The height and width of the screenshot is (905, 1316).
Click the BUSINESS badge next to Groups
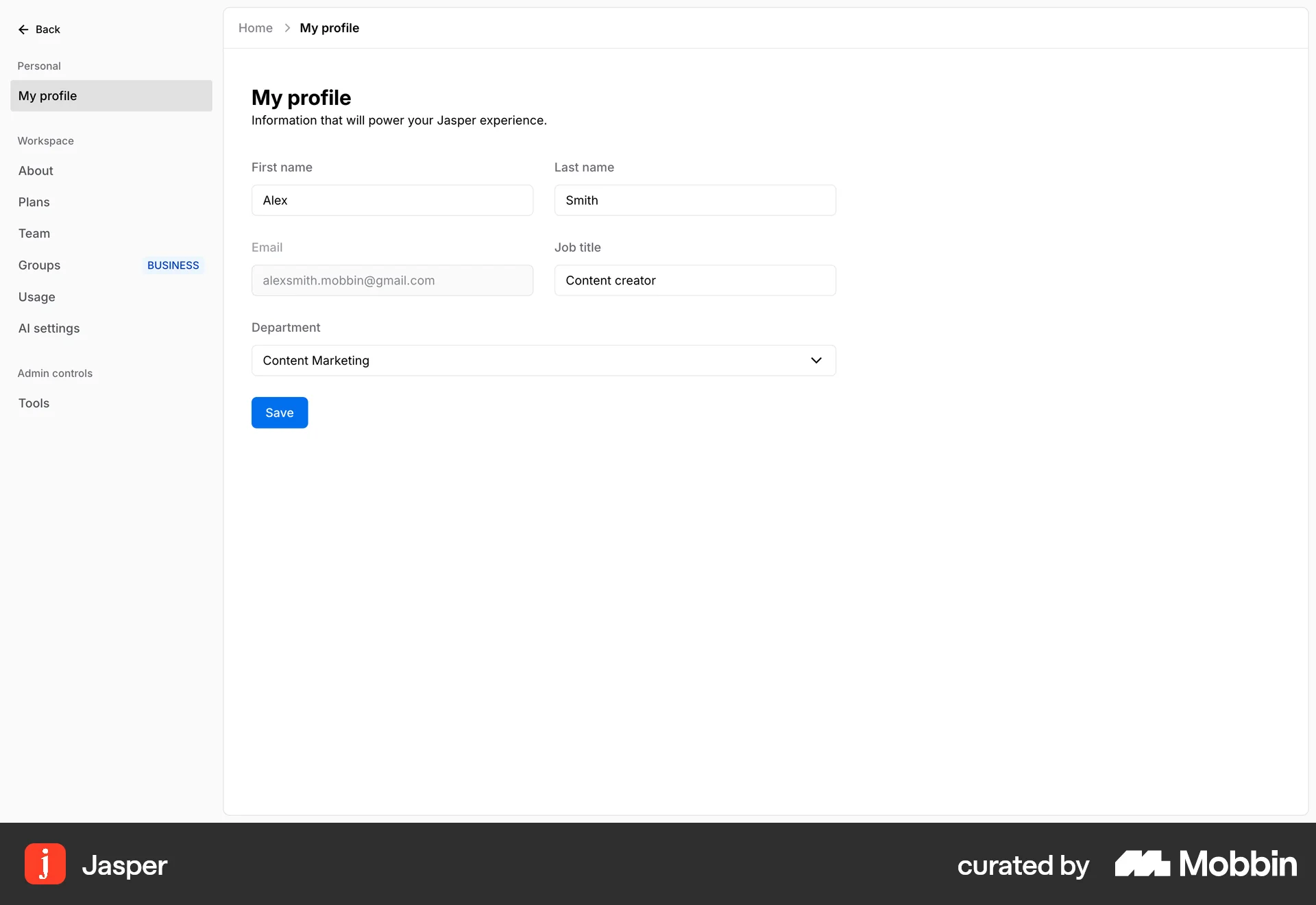point(173,265)
